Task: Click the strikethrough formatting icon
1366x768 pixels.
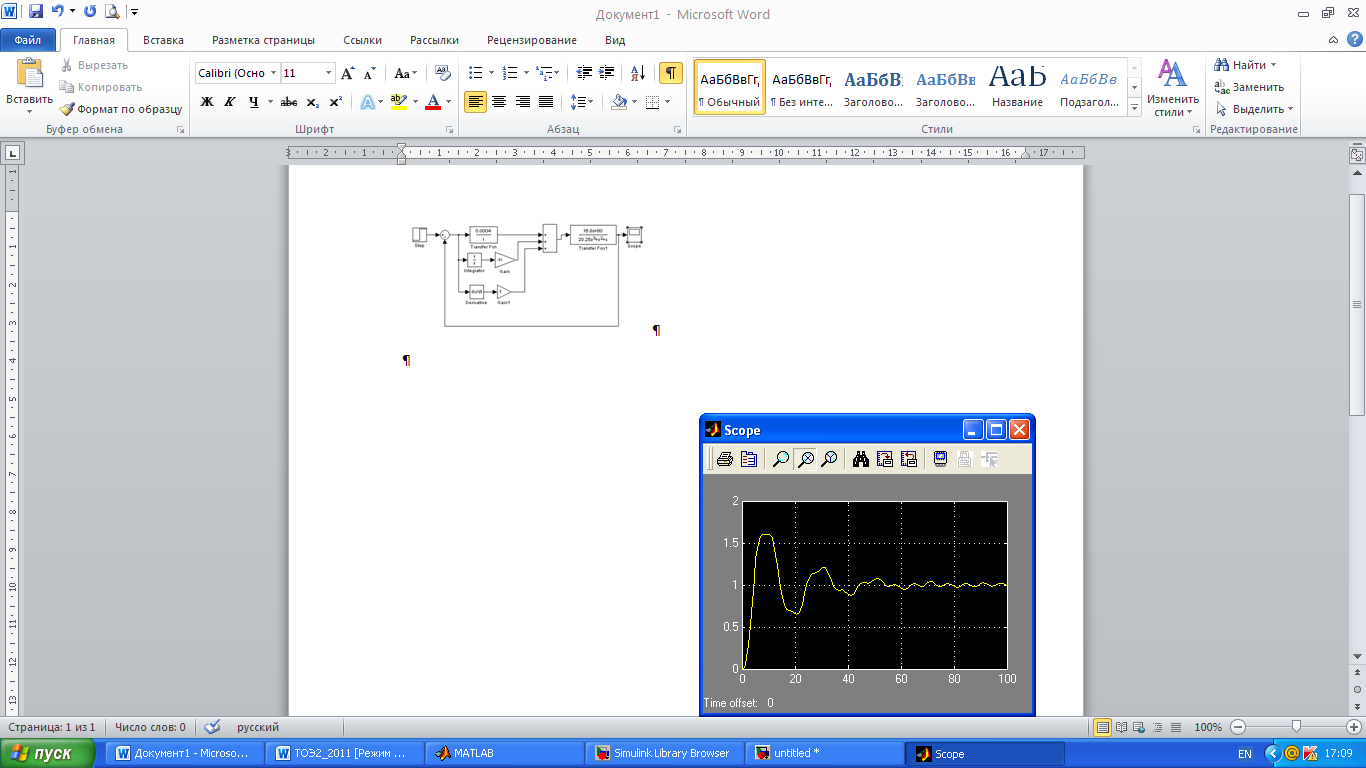Action: [289, 102]
